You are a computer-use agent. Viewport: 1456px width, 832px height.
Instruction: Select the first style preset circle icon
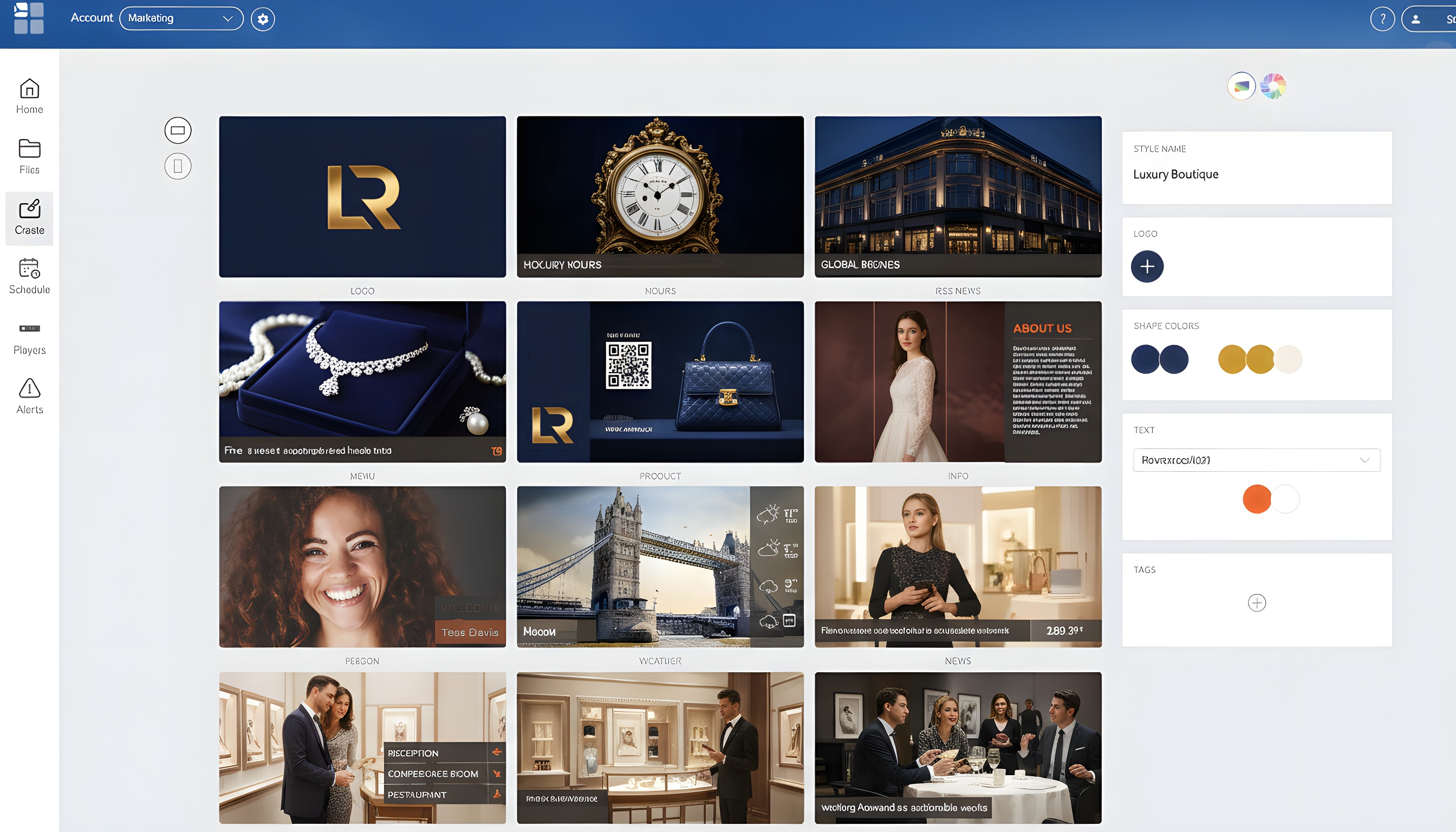(x=1241, y=86)
